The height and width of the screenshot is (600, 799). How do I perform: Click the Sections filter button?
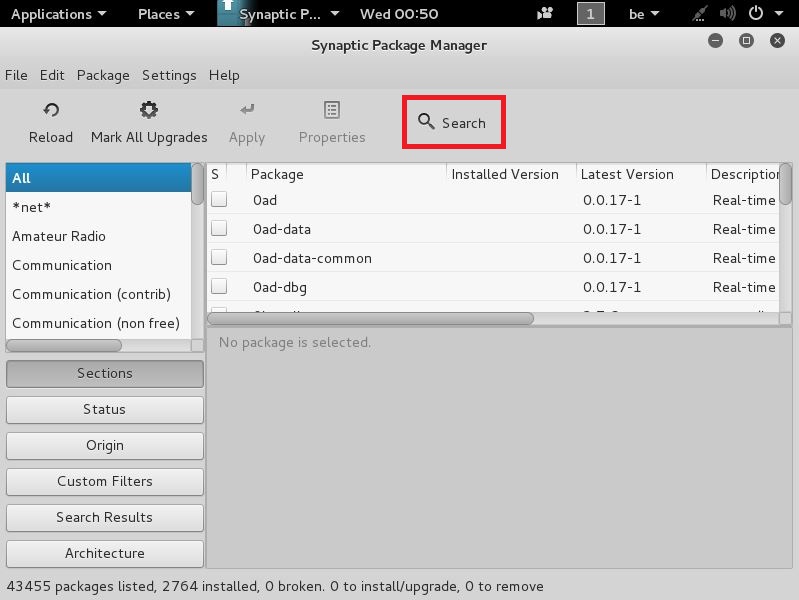(105, 374)
